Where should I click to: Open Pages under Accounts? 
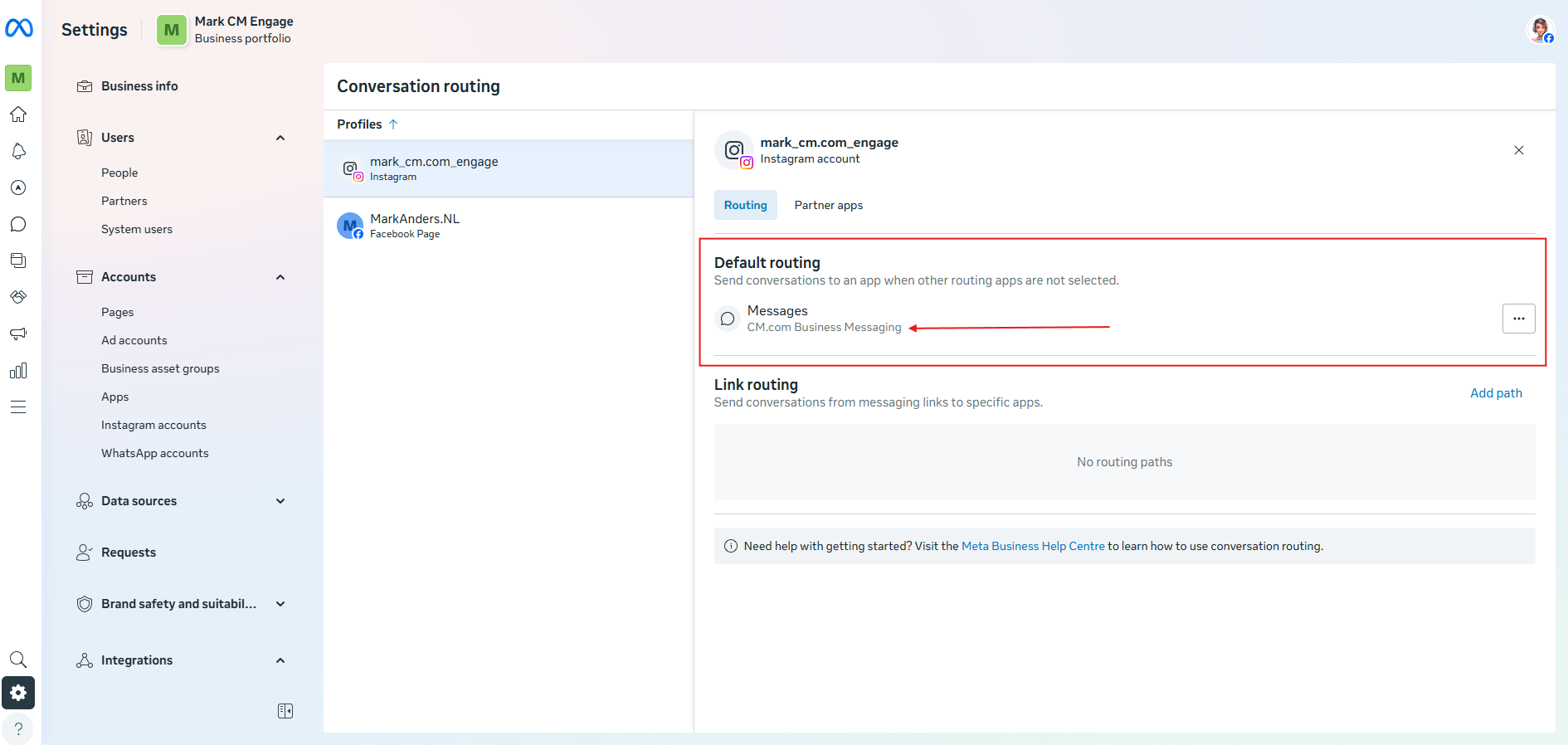coord(117,312)
